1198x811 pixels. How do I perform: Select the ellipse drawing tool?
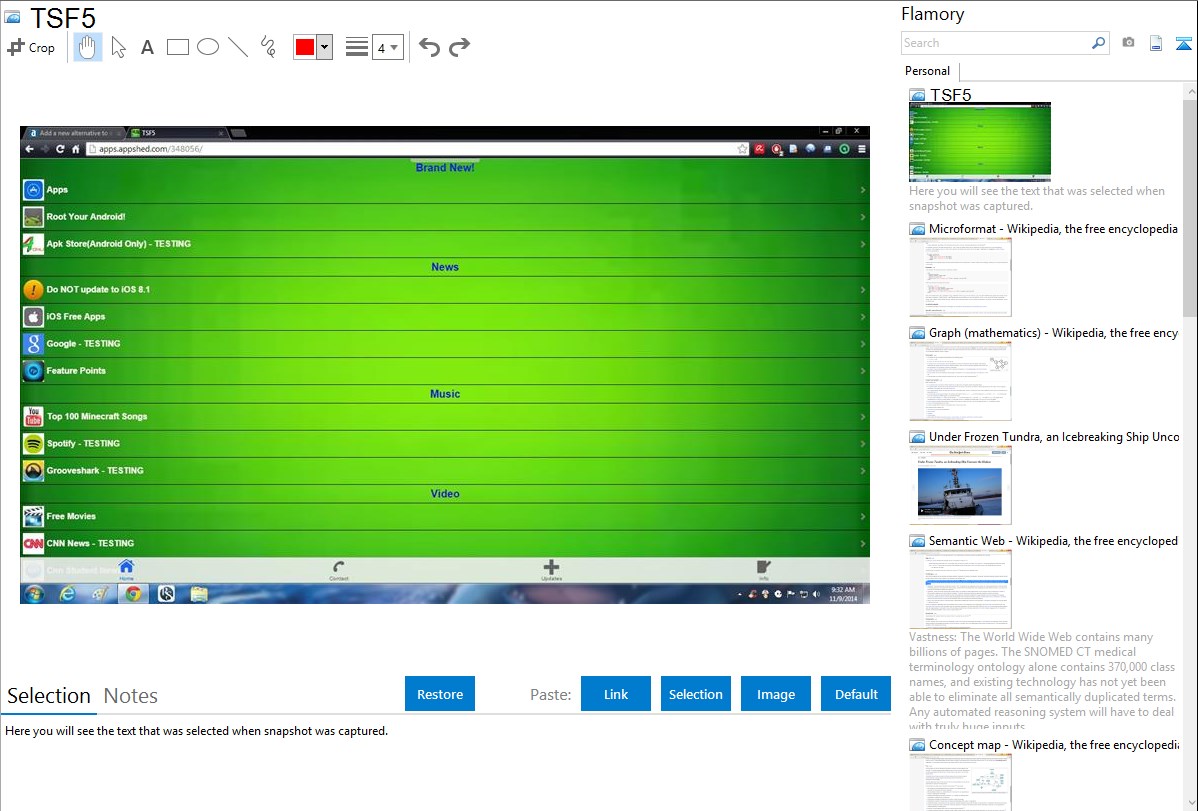[x=208, y=47]
